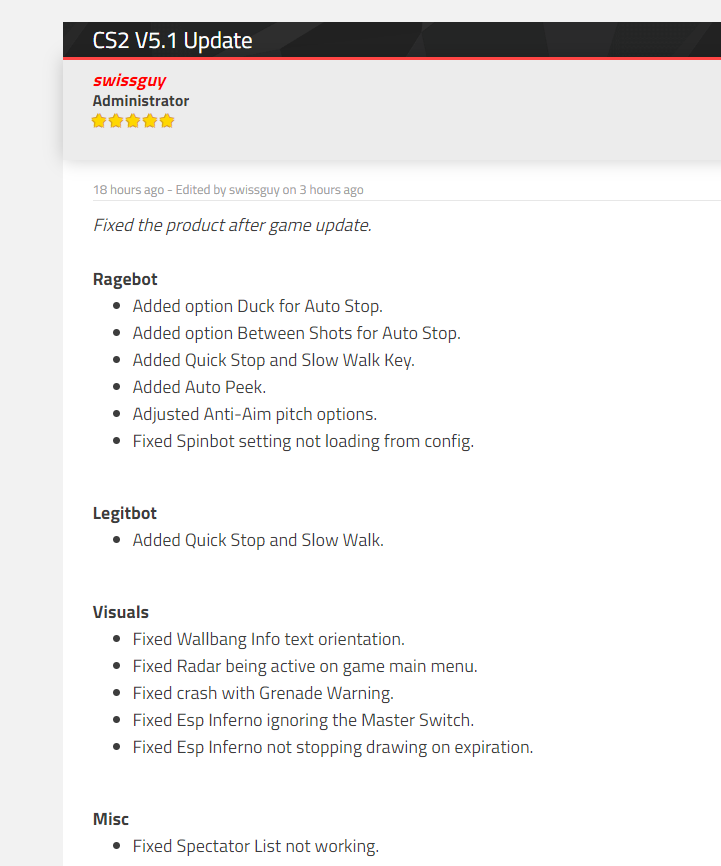Image resolution: width=721 pixels, height=866 pixels.
Task: Open swissguy's user profile link
Action: [x=129, y=81]
